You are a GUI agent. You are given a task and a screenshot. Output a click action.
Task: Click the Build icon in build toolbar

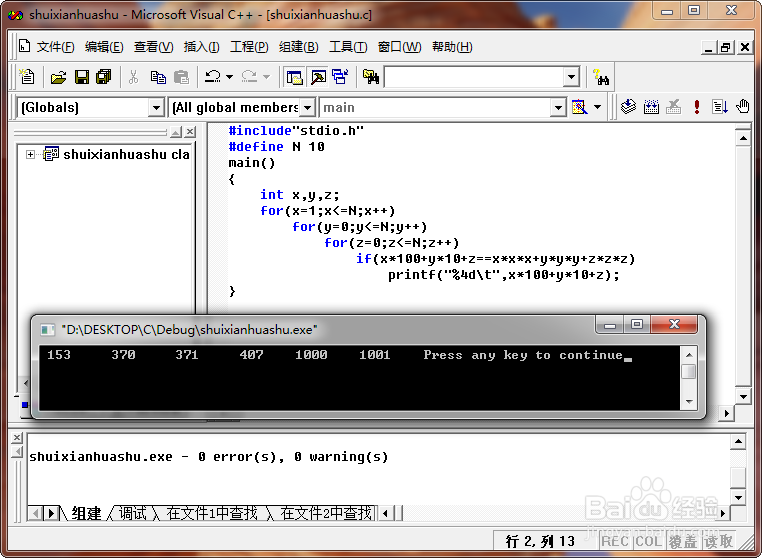point(651,106)
